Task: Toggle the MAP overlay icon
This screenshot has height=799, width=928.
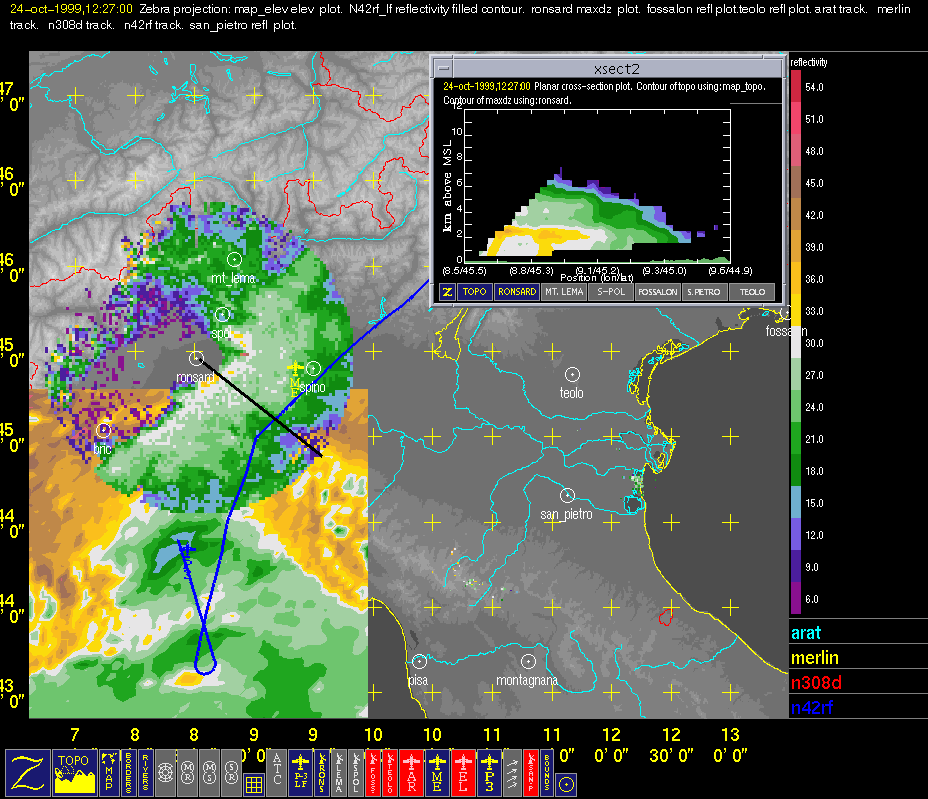Action: pos(109,772)
